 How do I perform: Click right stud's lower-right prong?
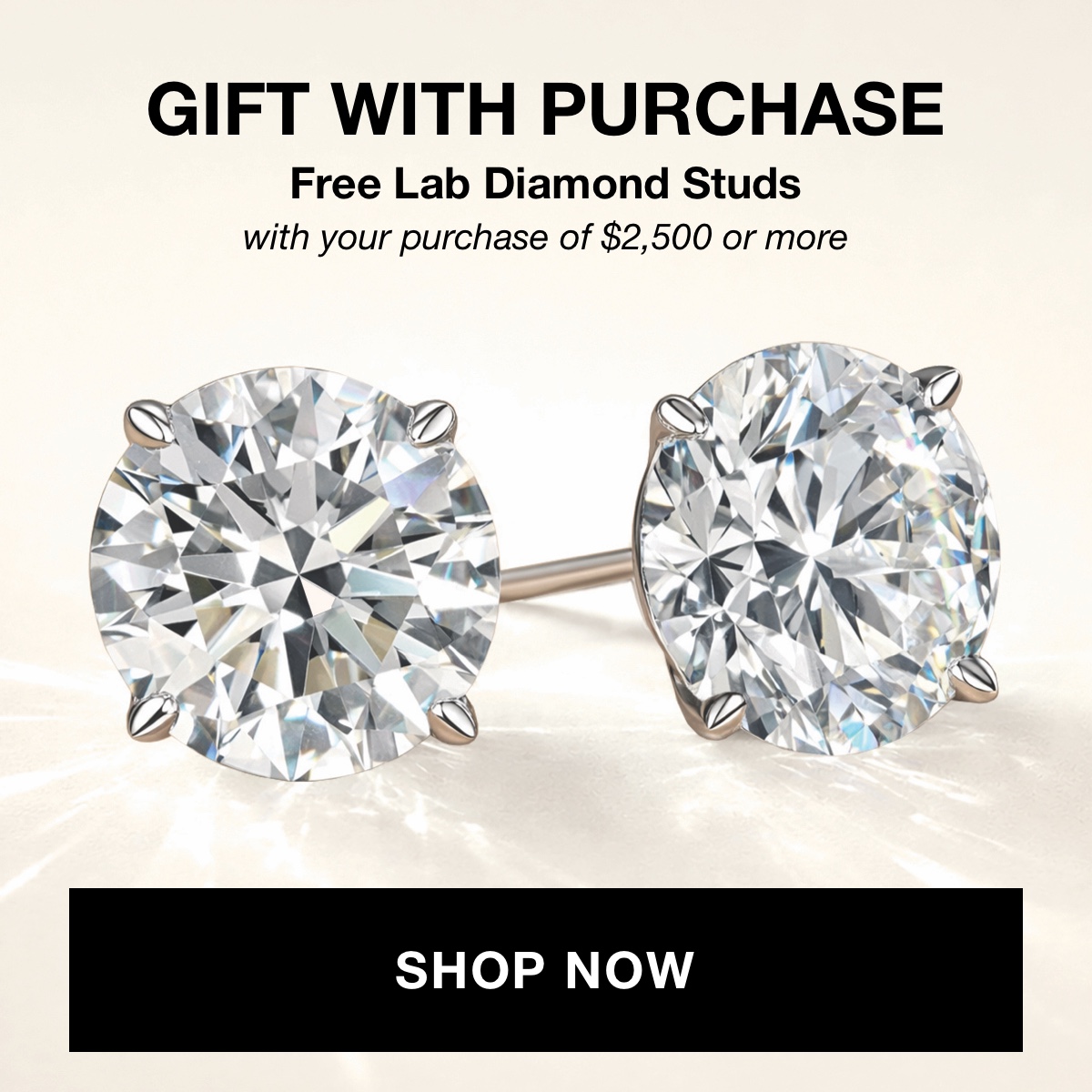975,674
